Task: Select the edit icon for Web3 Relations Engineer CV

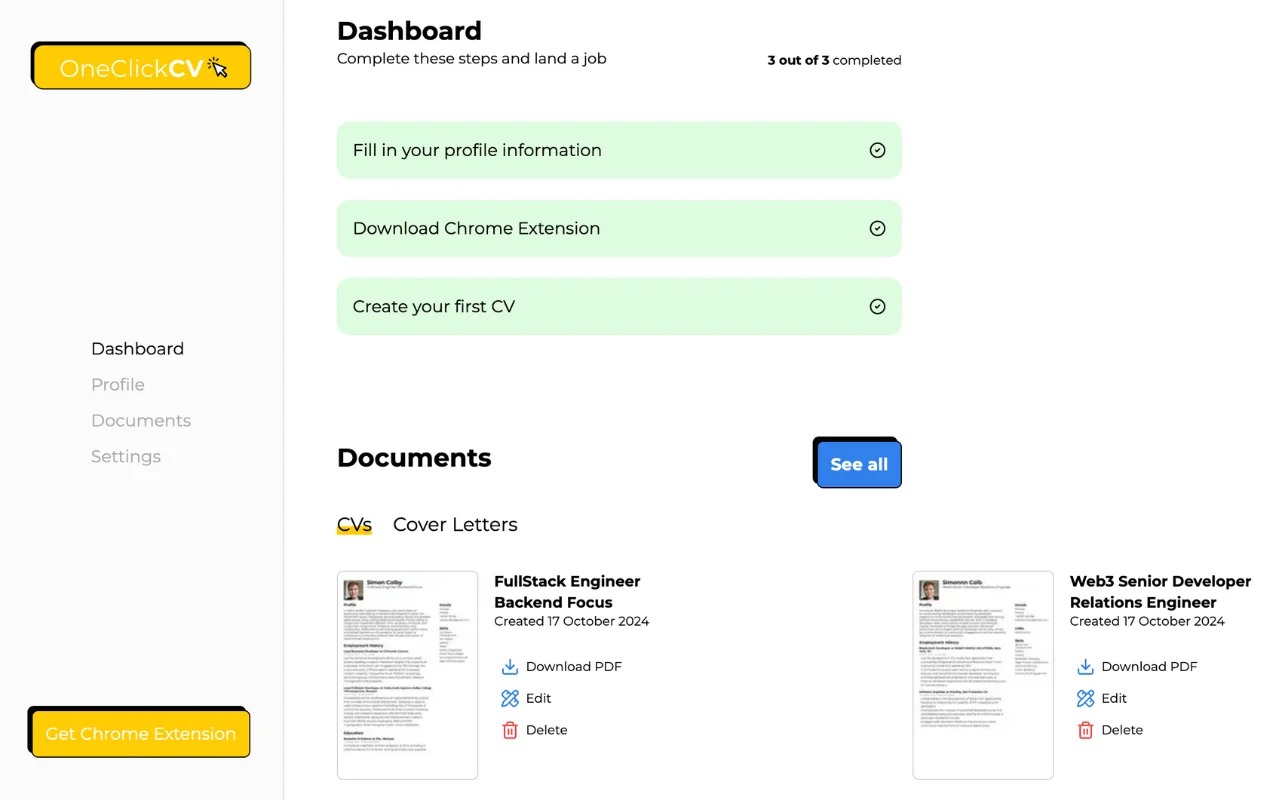Action: coord(1085,698)
